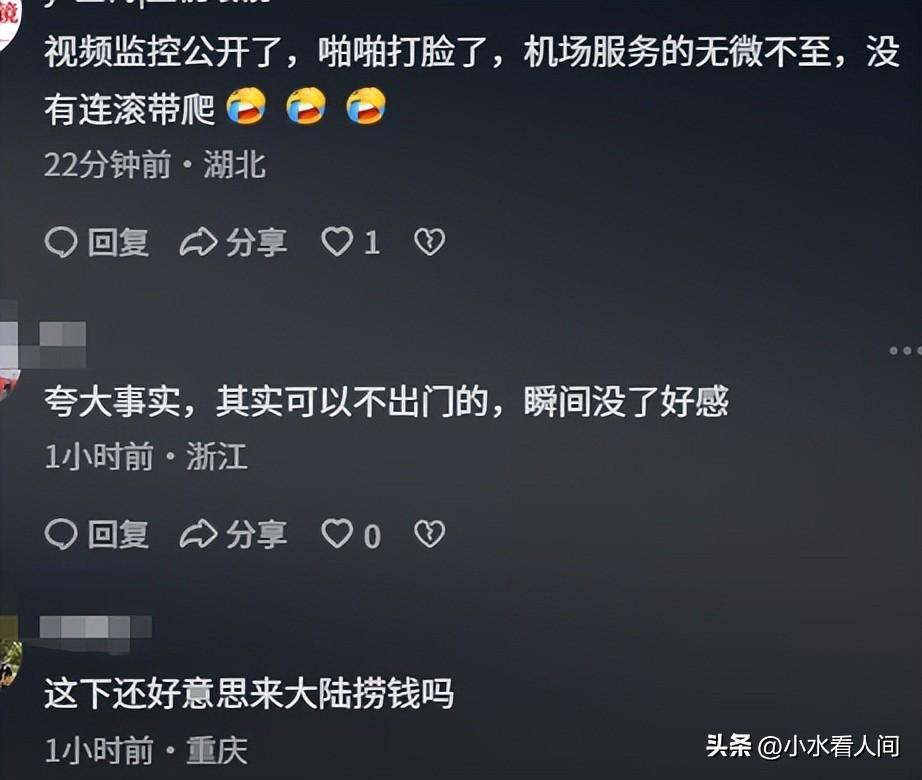
Task: Dislike Hubei comment with broken heart icon
Action: point(430,242)
